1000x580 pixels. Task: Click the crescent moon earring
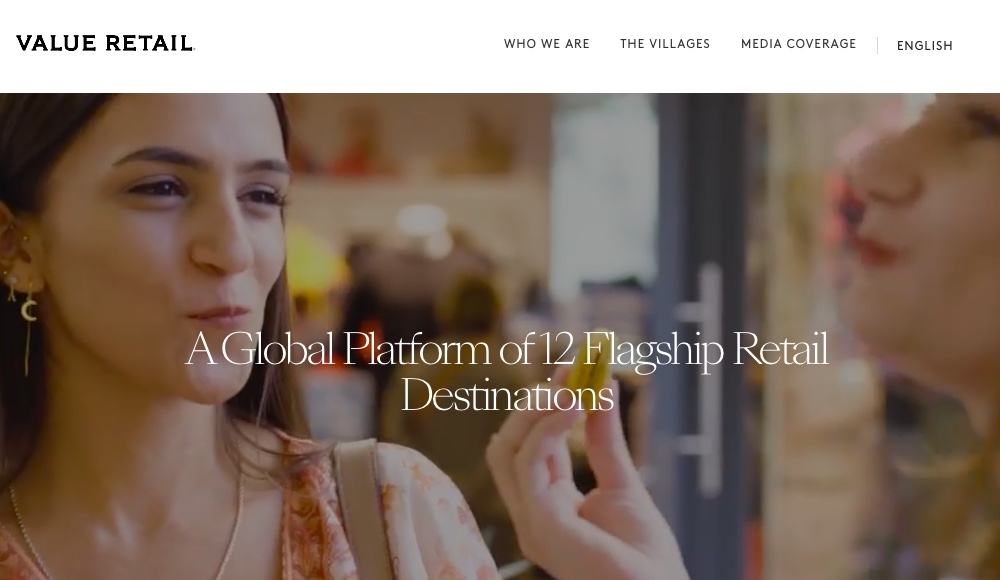coord(28,311)
